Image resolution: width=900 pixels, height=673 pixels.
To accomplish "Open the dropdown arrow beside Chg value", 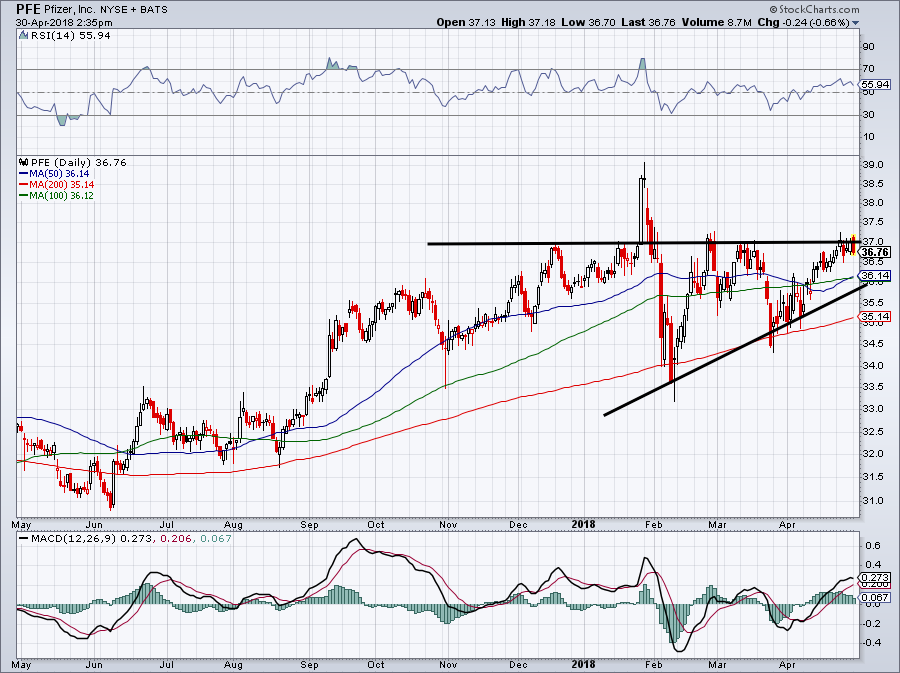I will tap(855, 23).
